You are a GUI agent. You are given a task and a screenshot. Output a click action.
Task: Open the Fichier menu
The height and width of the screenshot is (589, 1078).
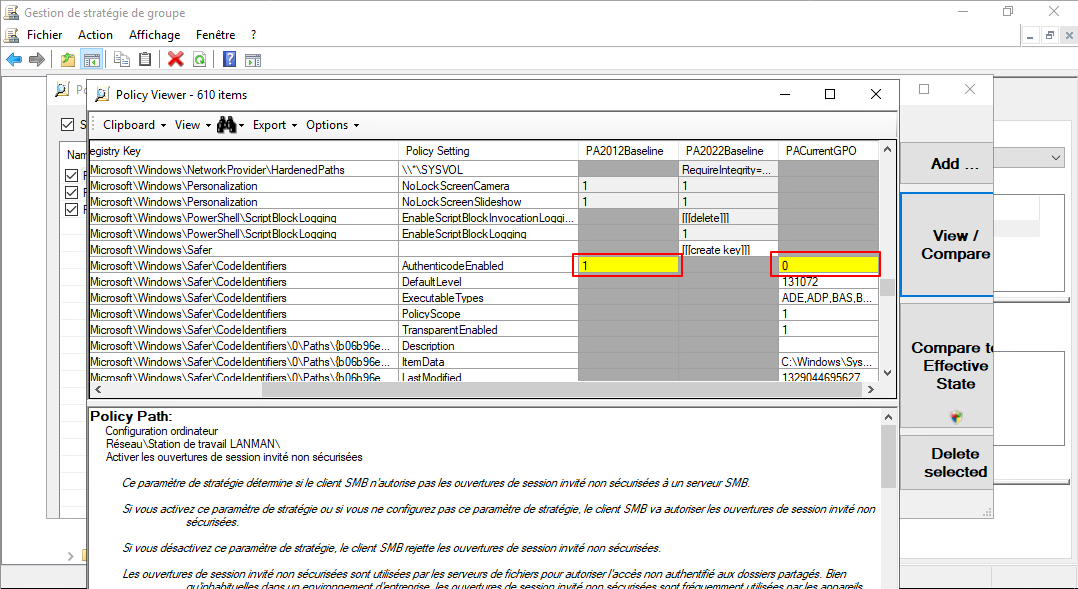tap(44, 34)
